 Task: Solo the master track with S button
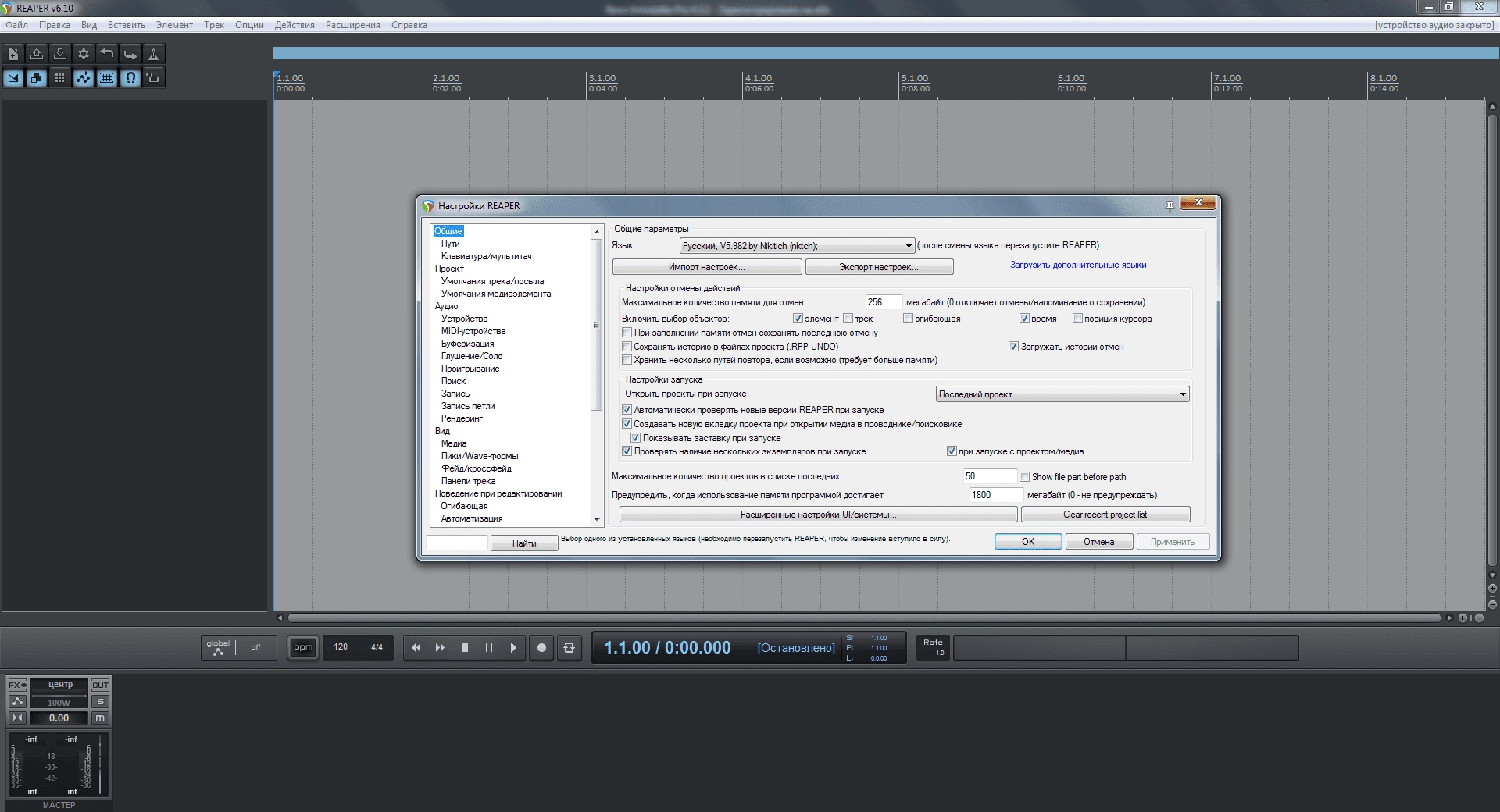pyautogui.click(x=100, y=701)
